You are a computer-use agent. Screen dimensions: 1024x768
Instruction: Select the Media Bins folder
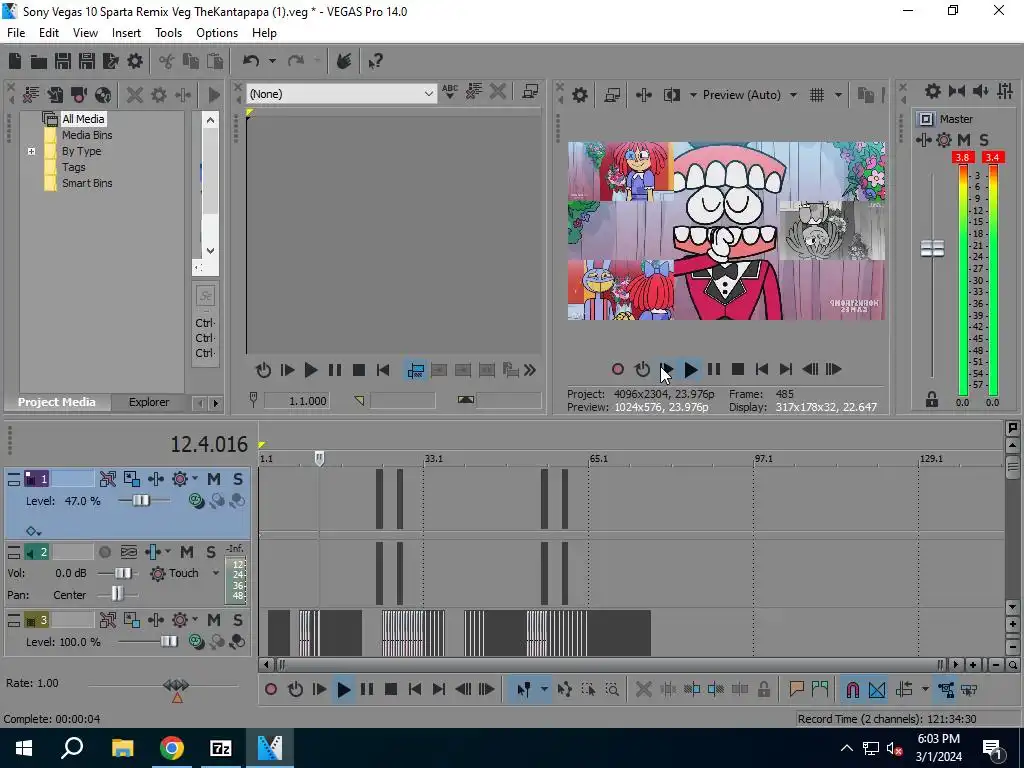(x=87, y=135)
